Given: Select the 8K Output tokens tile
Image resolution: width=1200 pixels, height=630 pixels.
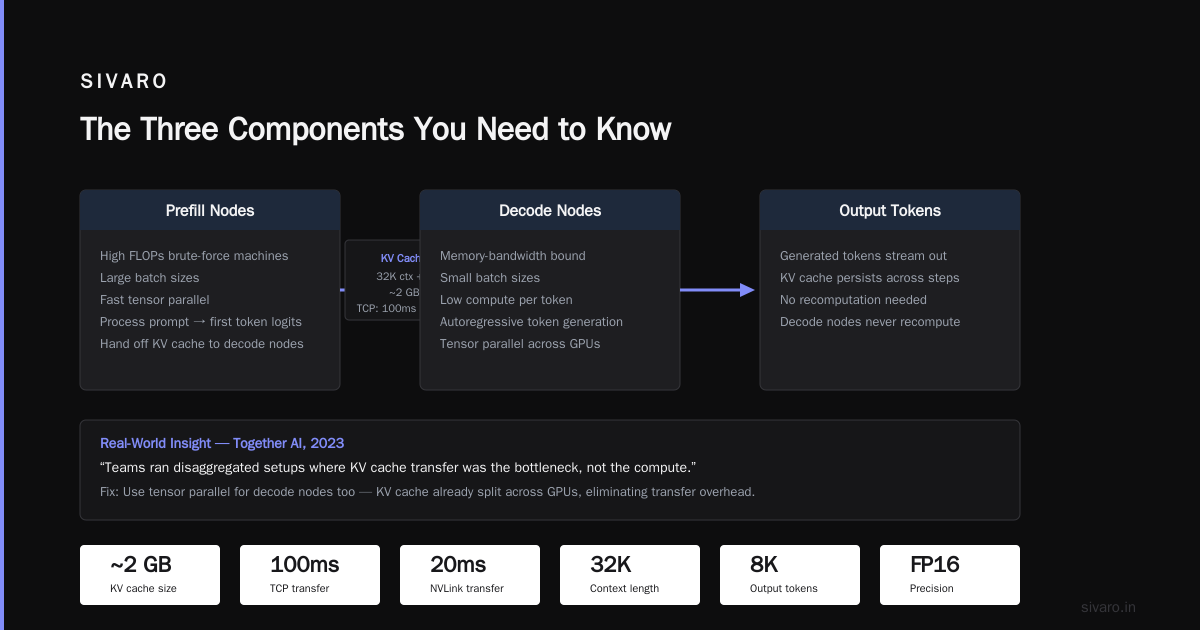Looking at the screenshot, I should (790, 575).
